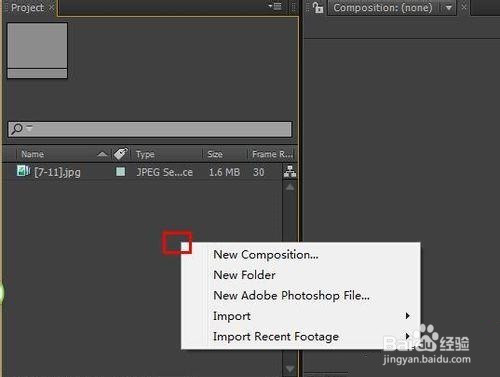The image size is (500, 377).
Task: Click the project search field
Action: click(x=150, y=129)
